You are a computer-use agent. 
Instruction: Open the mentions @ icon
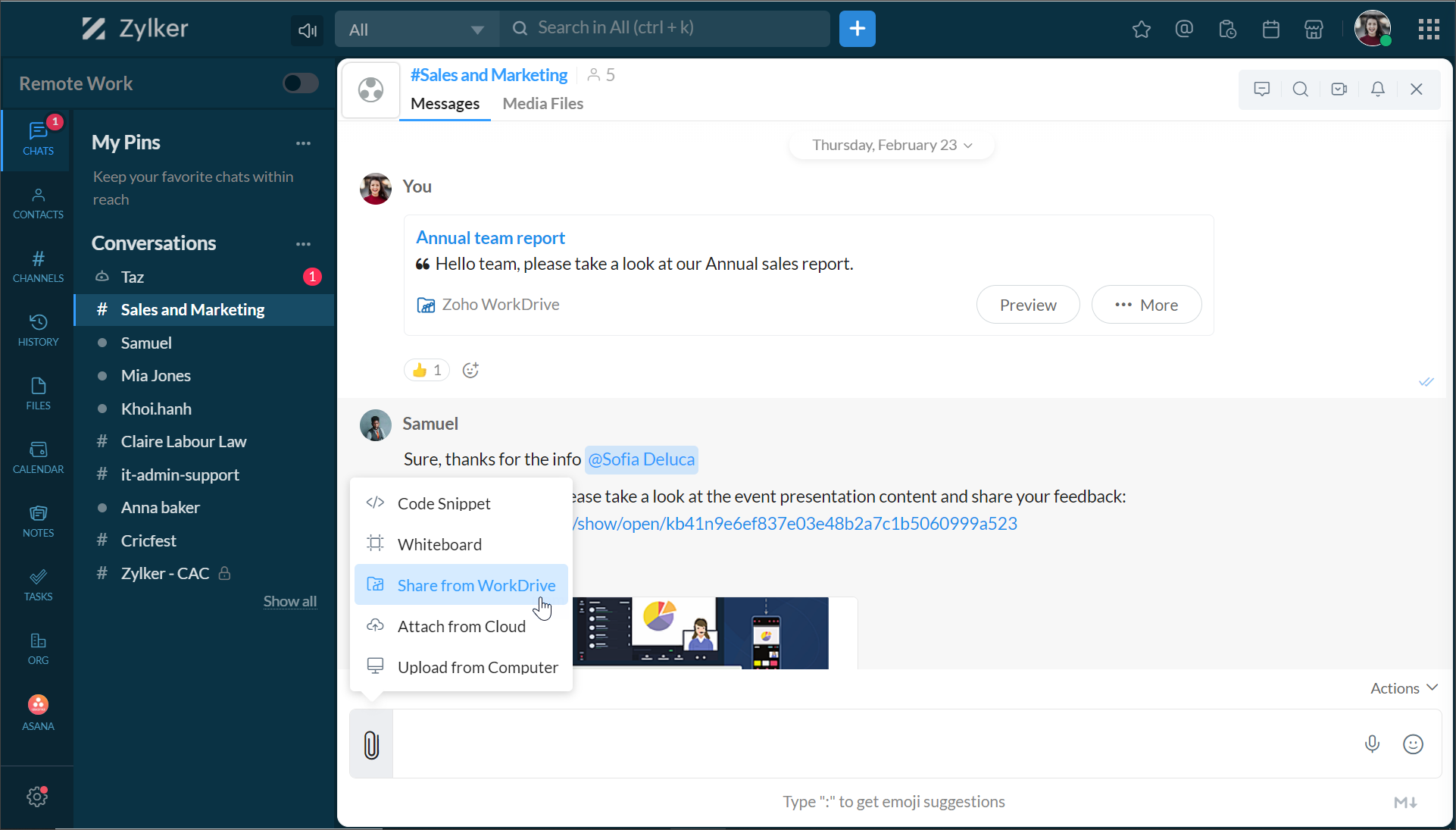[x=1184, y=30]
